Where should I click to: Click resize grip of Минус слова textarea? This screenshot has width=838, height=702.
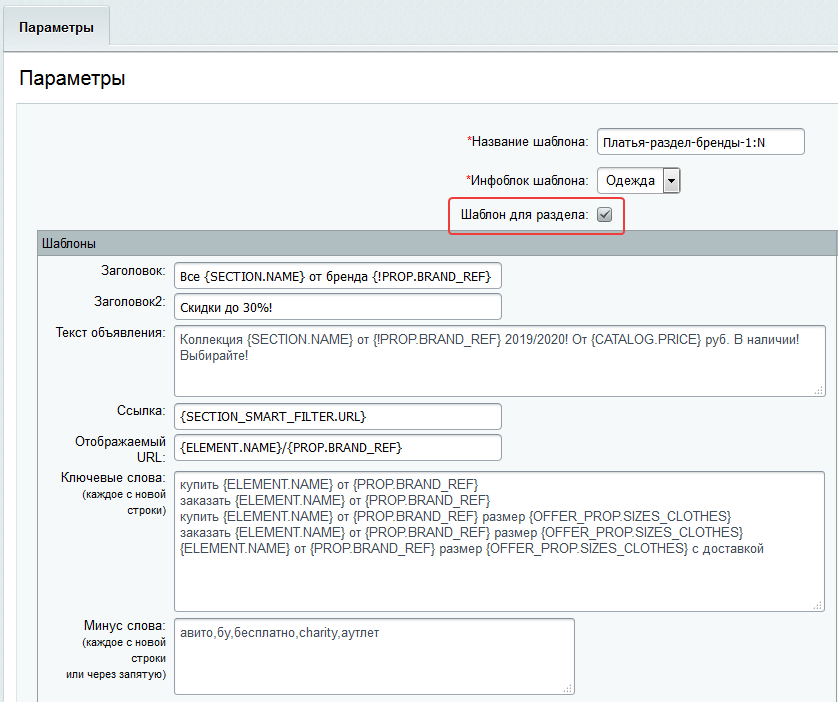tap(568, 689)
